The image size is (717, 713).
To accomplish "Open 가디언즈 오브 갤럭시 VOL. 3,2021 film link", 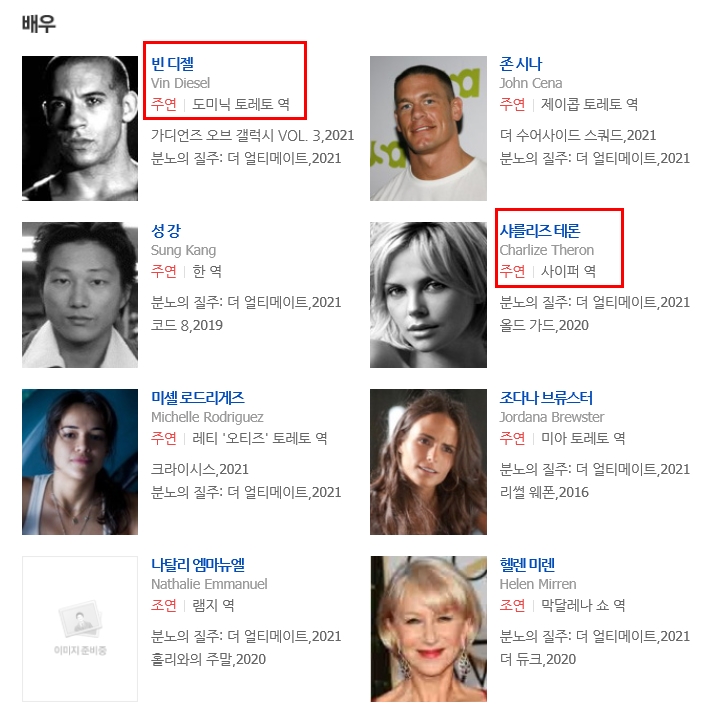I will point(252,135).
